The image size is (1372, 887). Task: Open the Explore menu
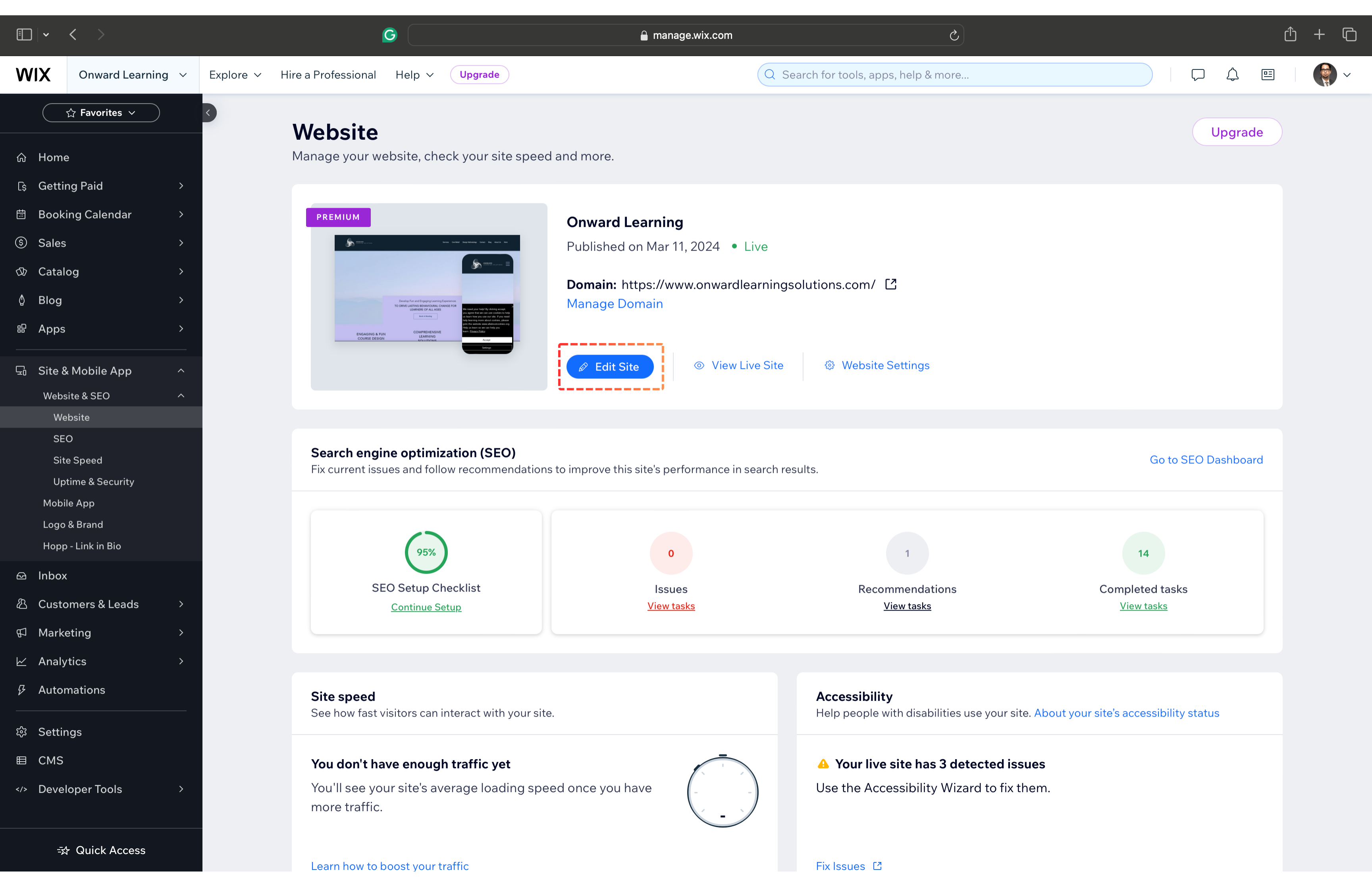click(235, 75)
